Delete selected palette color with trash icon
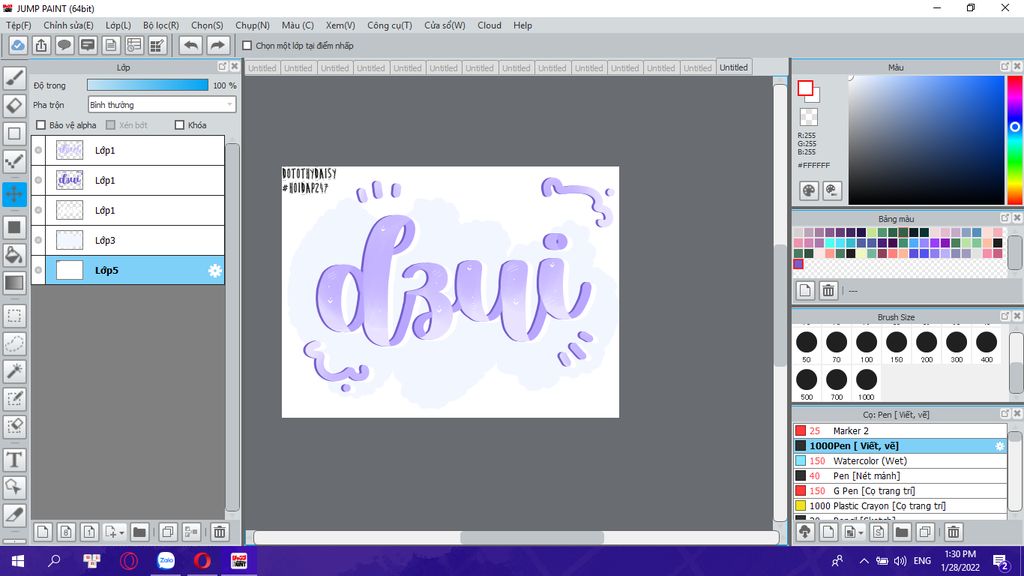The height and width of the screenshot is (576, 1024). [828, 291]
